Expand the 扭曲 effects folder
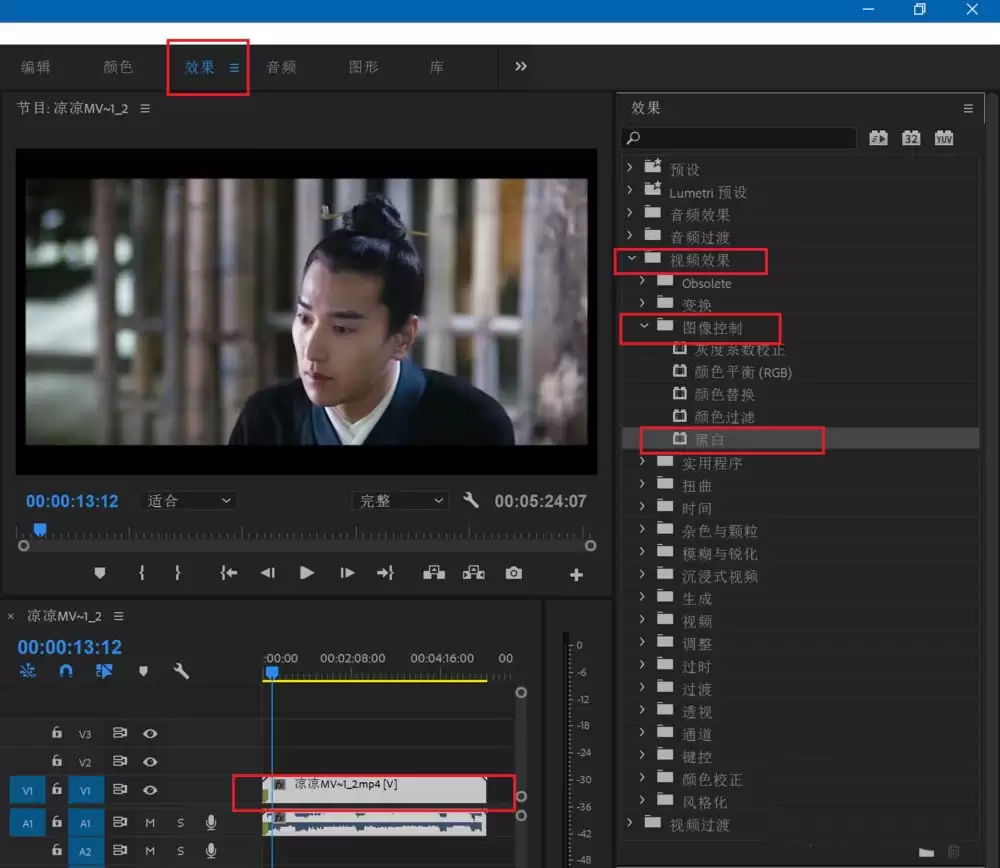The image size is (1000, 868). coord(643,486)
